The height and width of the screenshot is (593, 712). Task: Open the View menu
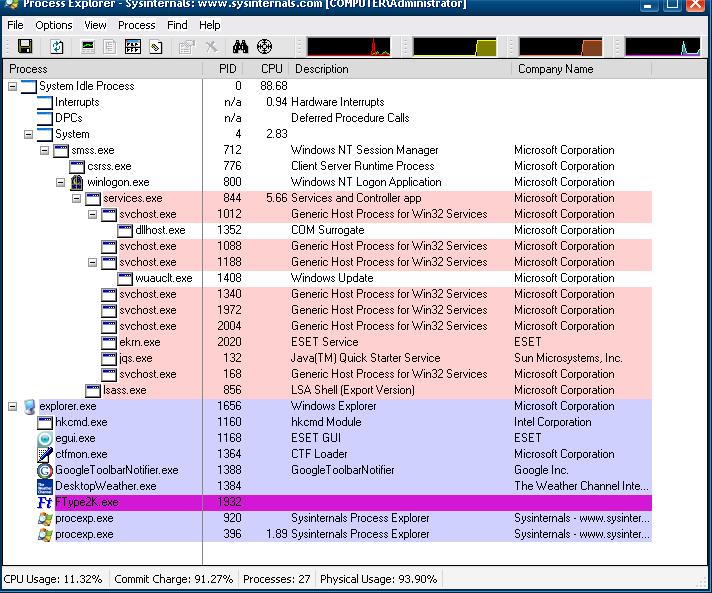coord(95,25)
